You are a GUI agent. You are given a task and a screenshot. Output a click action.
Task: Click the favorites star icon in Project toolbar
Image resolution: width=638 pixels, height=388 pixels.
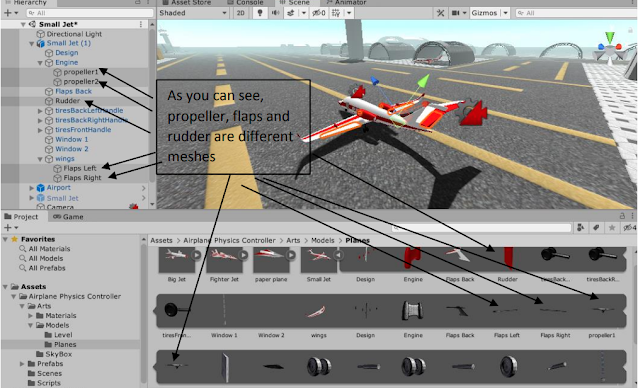pos(612,228)
